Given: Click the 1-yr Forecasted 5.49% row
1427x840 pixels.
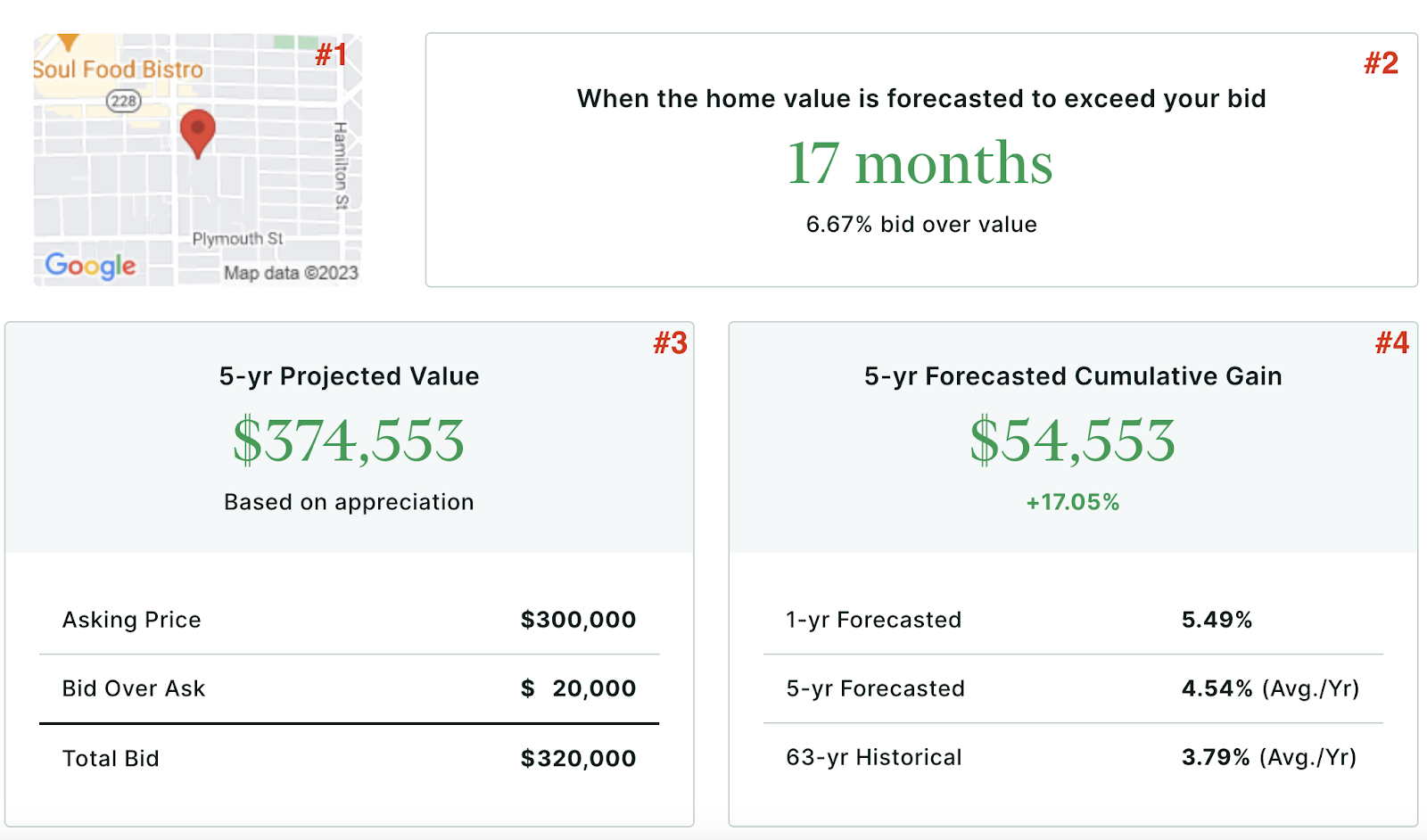Looking at the screenshot, I should tap(1072, 620).
